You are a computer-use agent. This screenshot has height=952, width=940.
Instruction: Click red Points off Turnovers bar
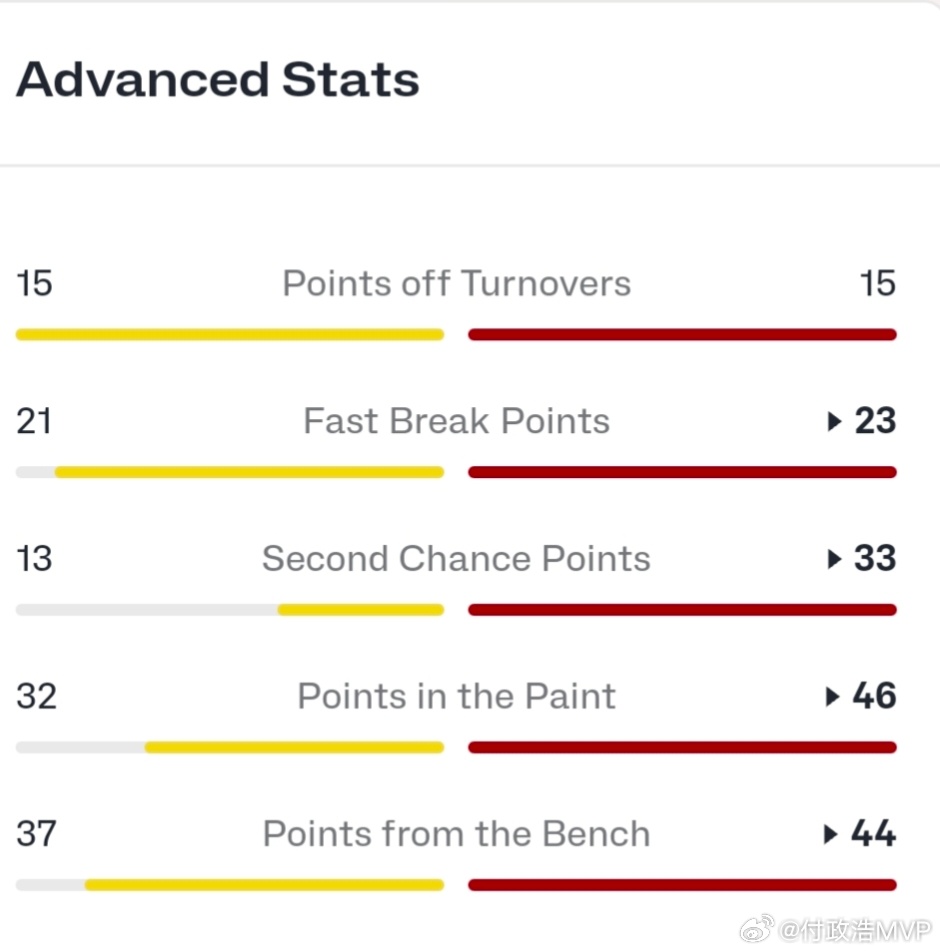pyautogui.click(x=683, y=335)
